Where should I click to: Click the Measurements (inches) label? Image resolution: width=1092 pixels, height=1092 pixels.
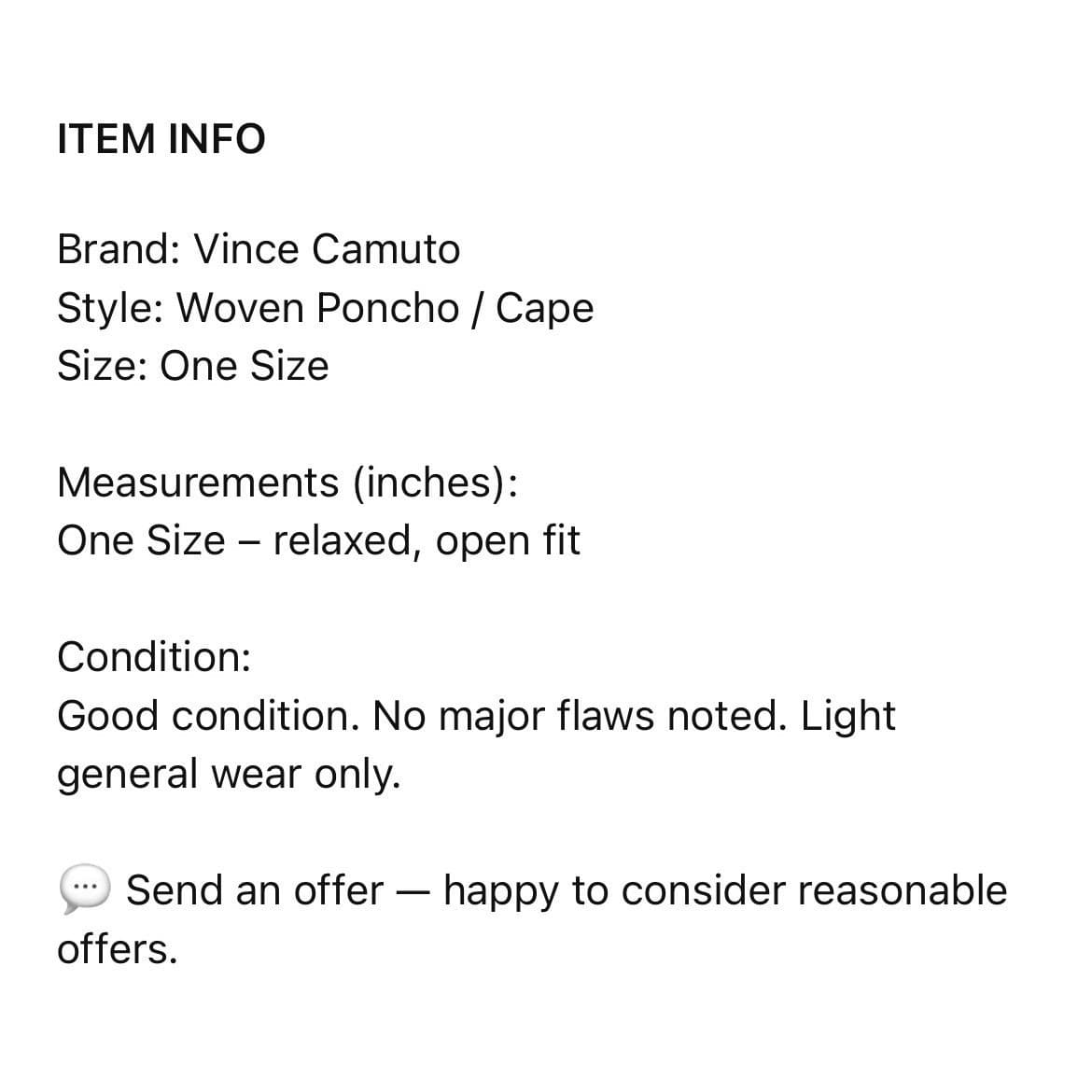287,483
